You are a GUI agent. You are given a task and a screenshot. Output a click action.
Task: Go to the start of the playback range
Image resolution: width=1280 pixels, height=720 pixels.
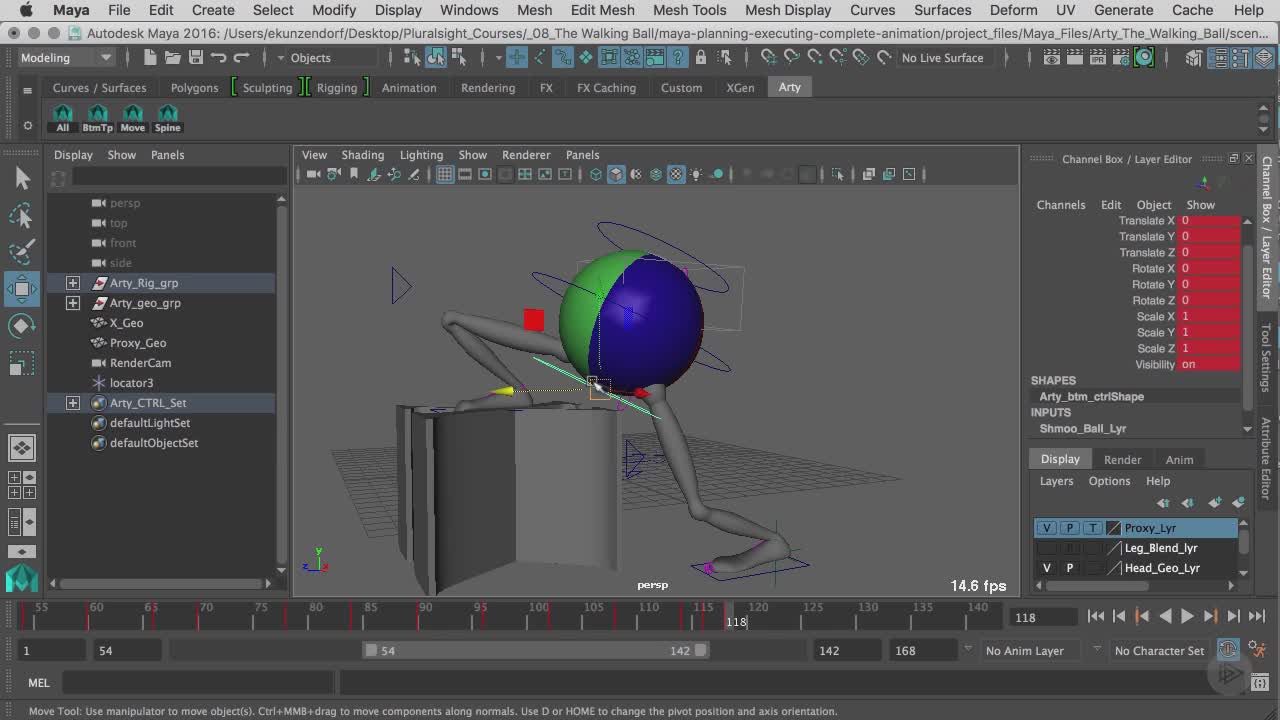pos(1096,617)
